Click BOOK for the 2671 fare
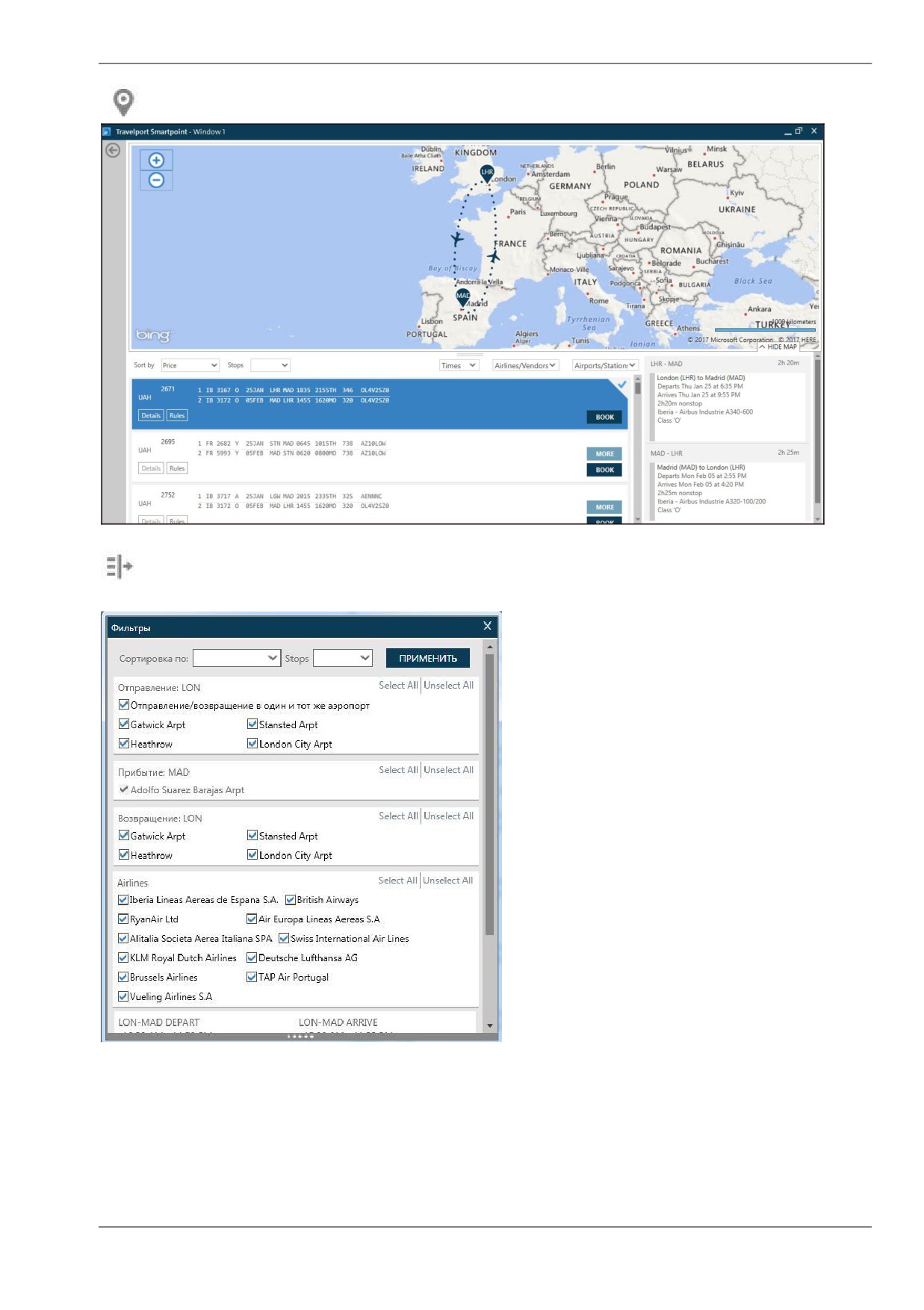Screen dimensions: 924x1310 (604, 417)
